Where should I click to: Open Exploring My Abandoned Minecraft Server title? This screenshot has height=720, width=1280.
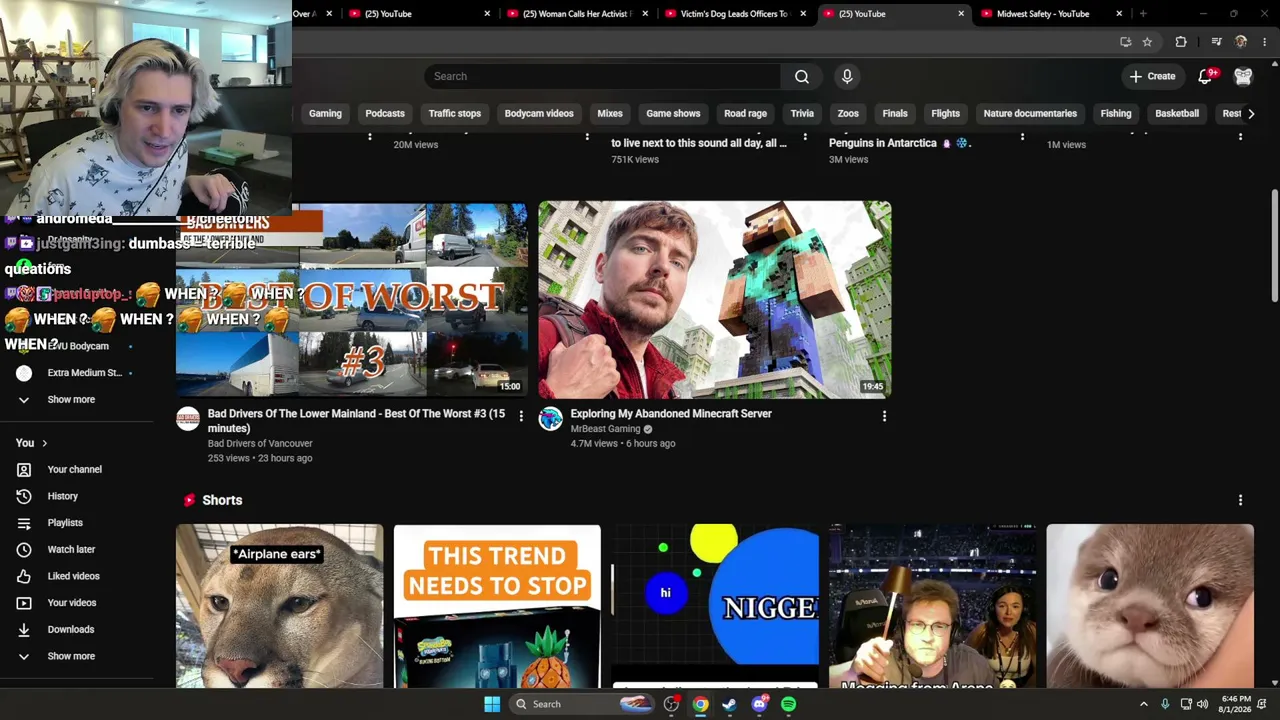[x=671, y=413]
